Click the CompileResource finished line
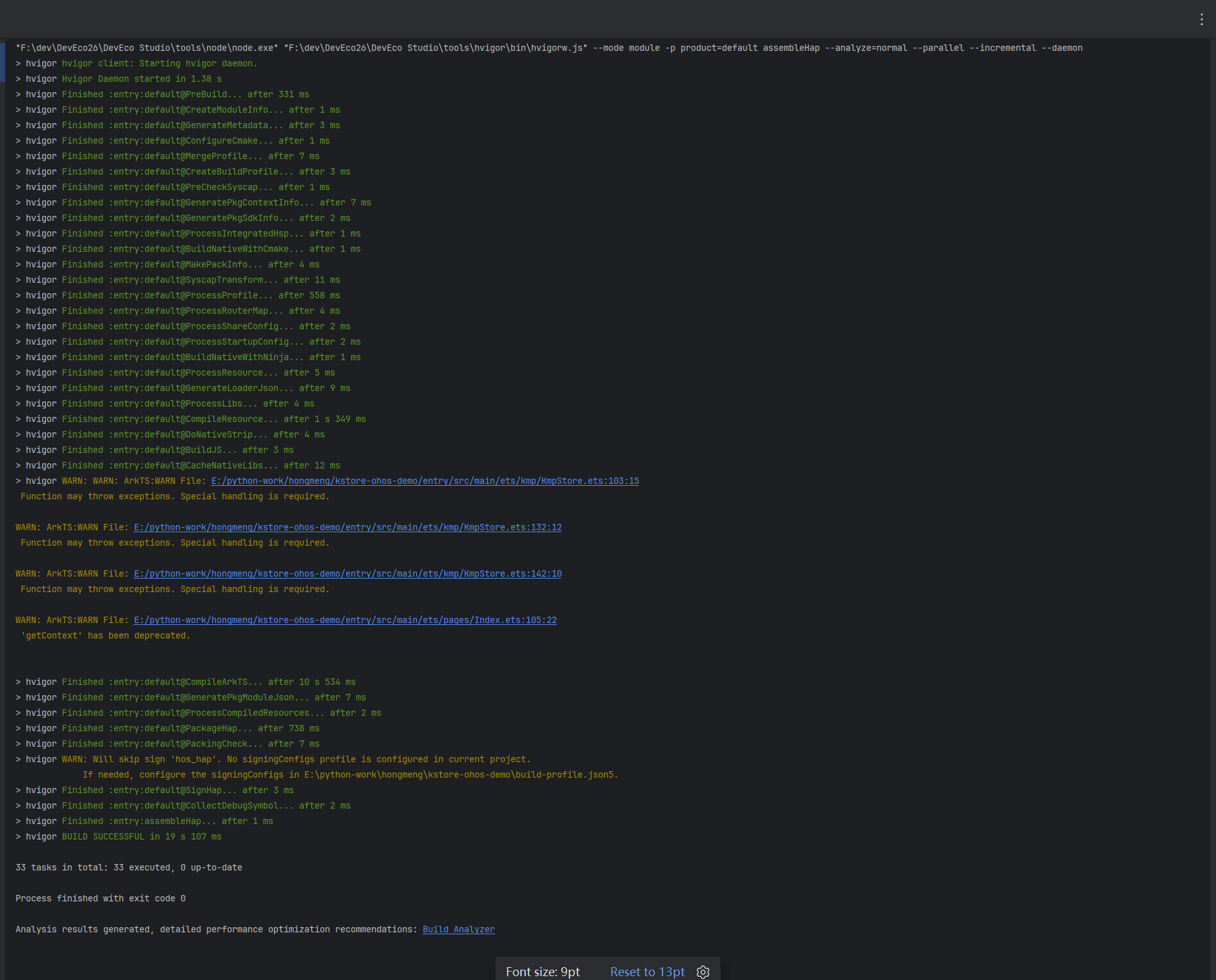Image resolution: width=1216 pixels, height=980 pixels. point(191,419)
